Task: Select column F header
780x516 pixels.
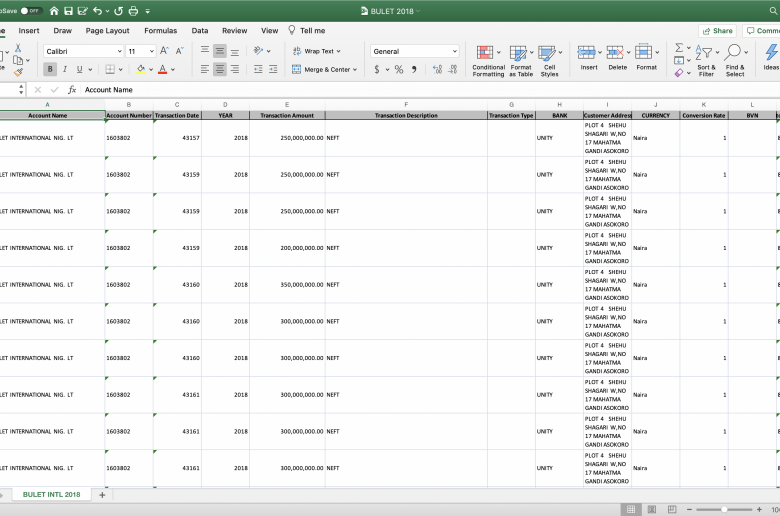Action: (x=406, y=104)
